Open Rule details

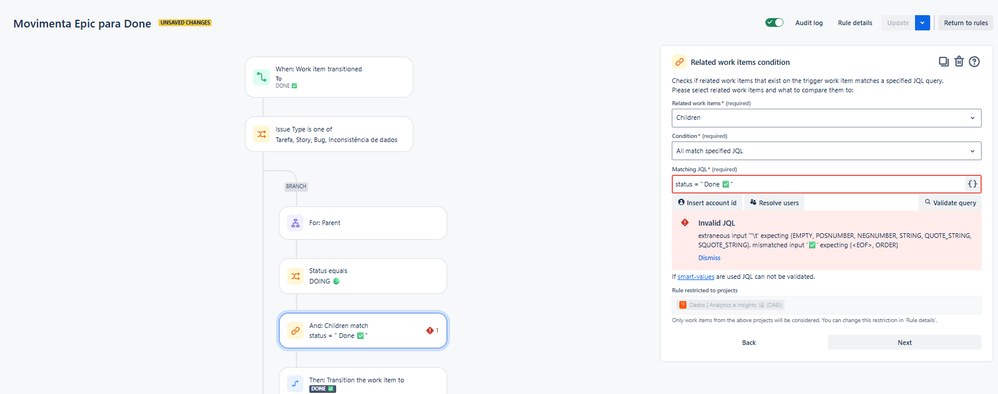855,23
